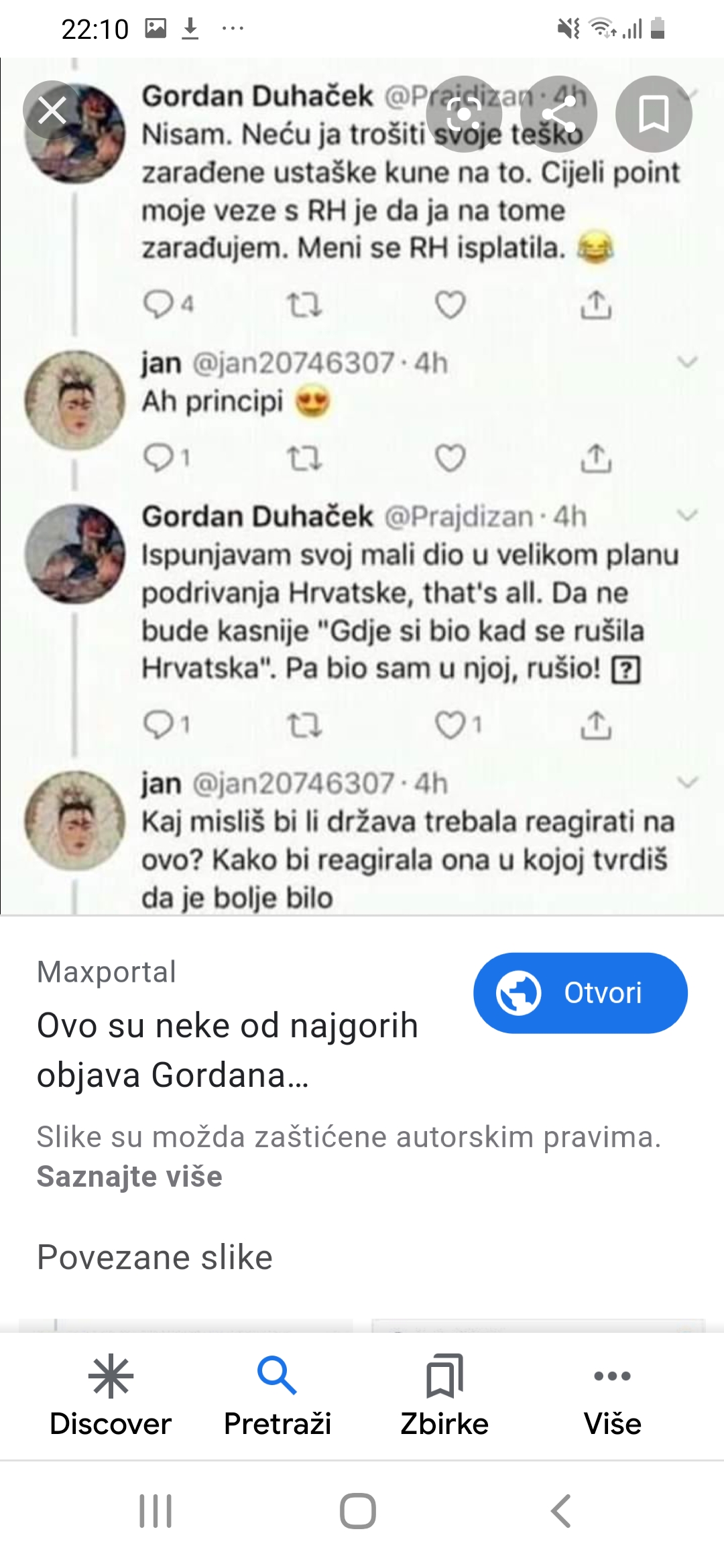The image size is (724, 1568).
Task: Tap the share icon on image
Action: tap(558, 114)
